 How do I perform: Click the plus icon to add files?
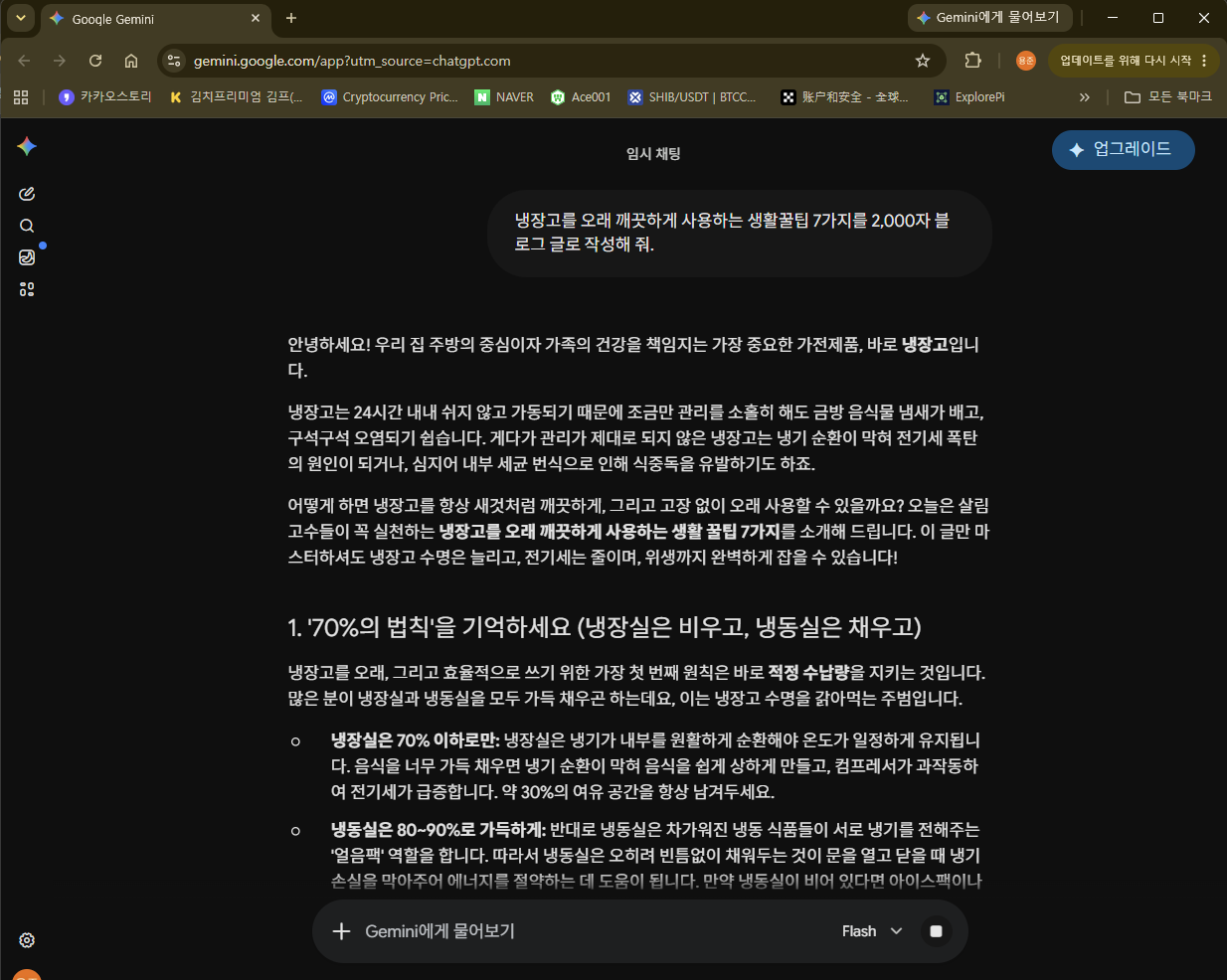pyautogui.click(x=341, y=931)
